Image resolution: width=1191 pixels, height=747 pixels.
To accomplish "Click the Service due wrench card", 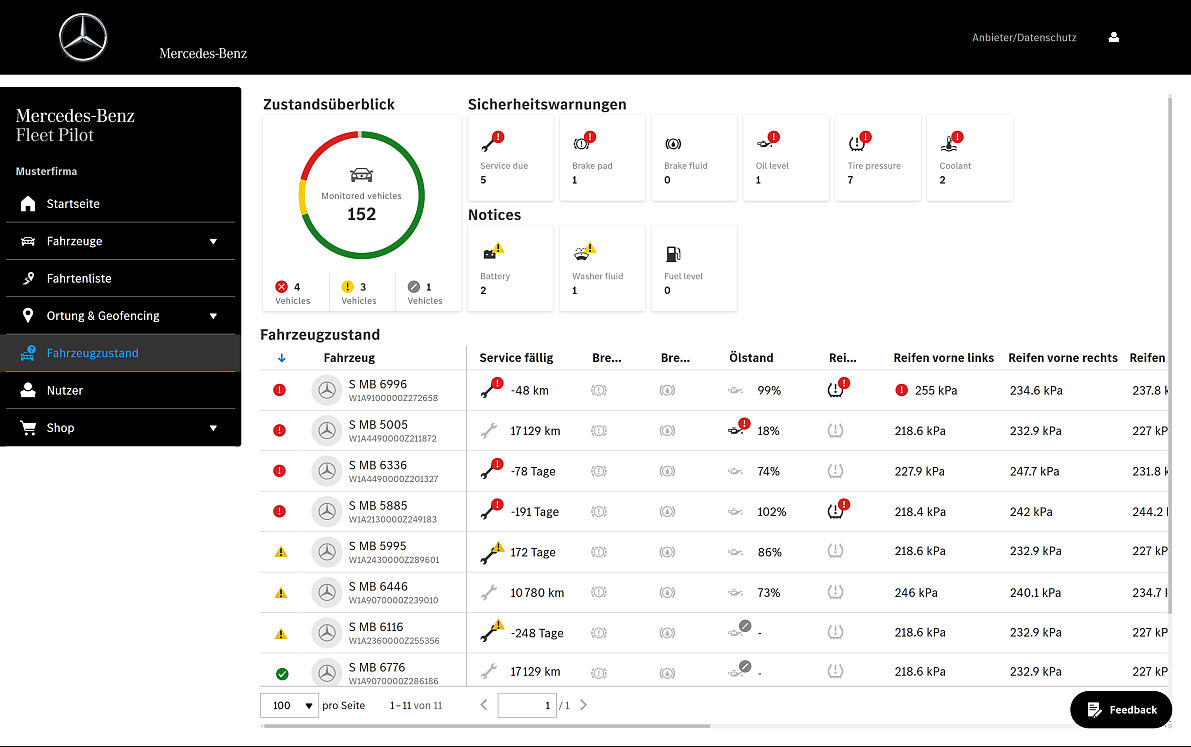I will [509, 158].
